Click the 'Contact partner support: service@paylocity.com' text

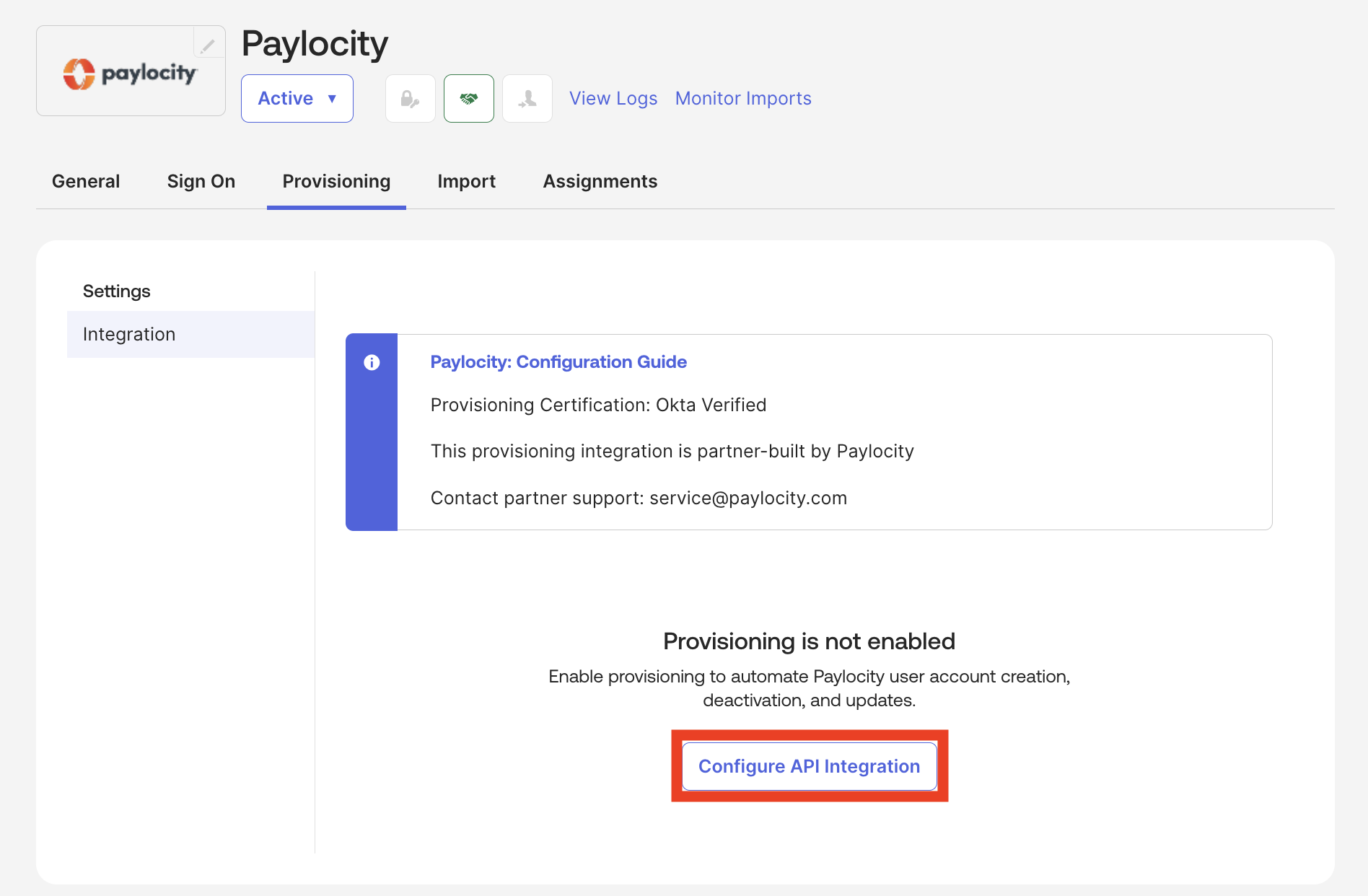coord(639,498)
